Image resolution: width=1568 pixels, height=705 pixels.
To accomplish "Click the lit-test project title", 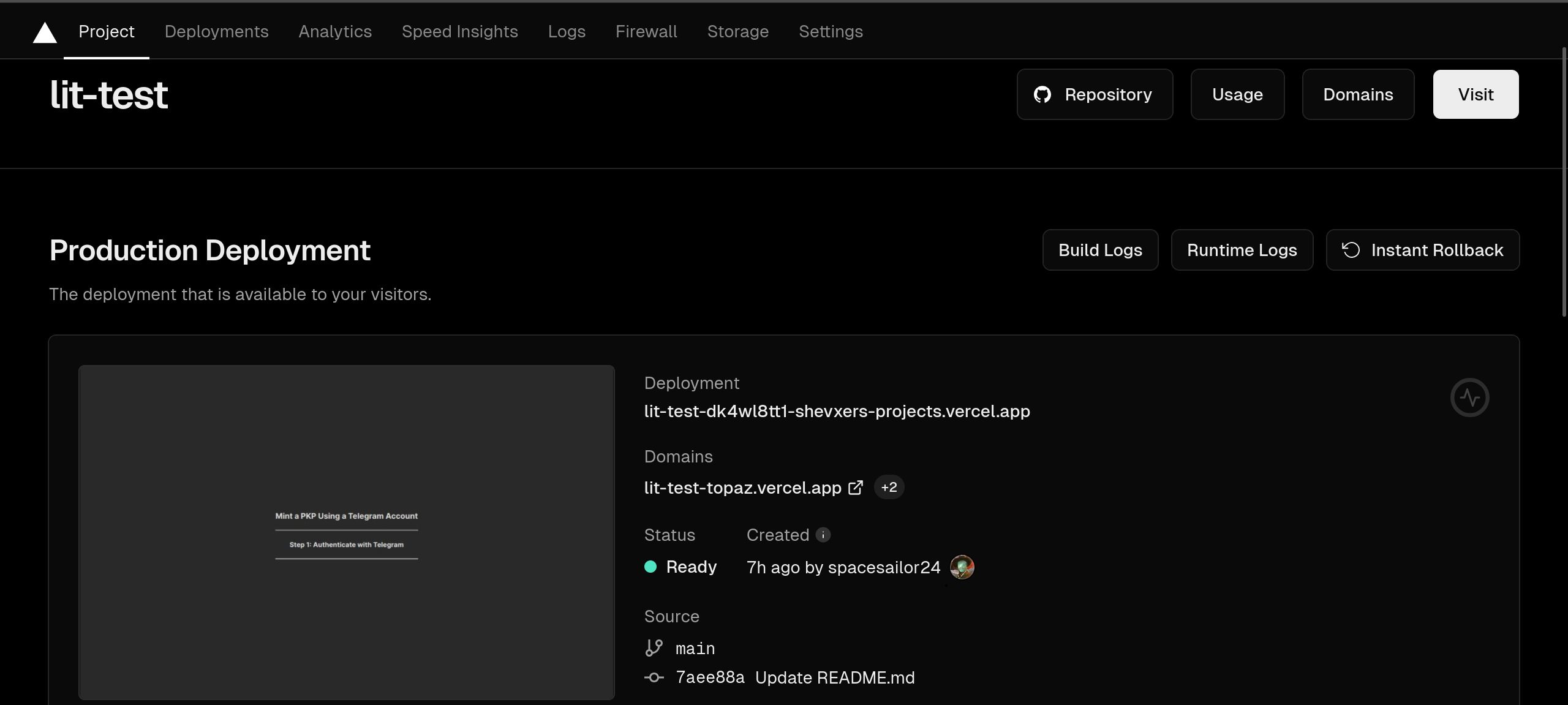I will point(108,95).
